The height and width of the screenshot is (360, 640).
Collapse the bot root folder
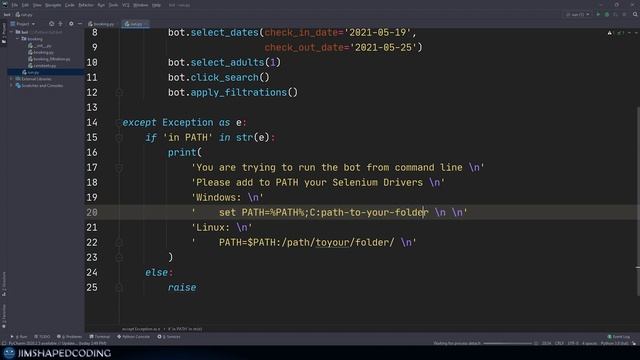pyautogui.click(x=11, y=32)
